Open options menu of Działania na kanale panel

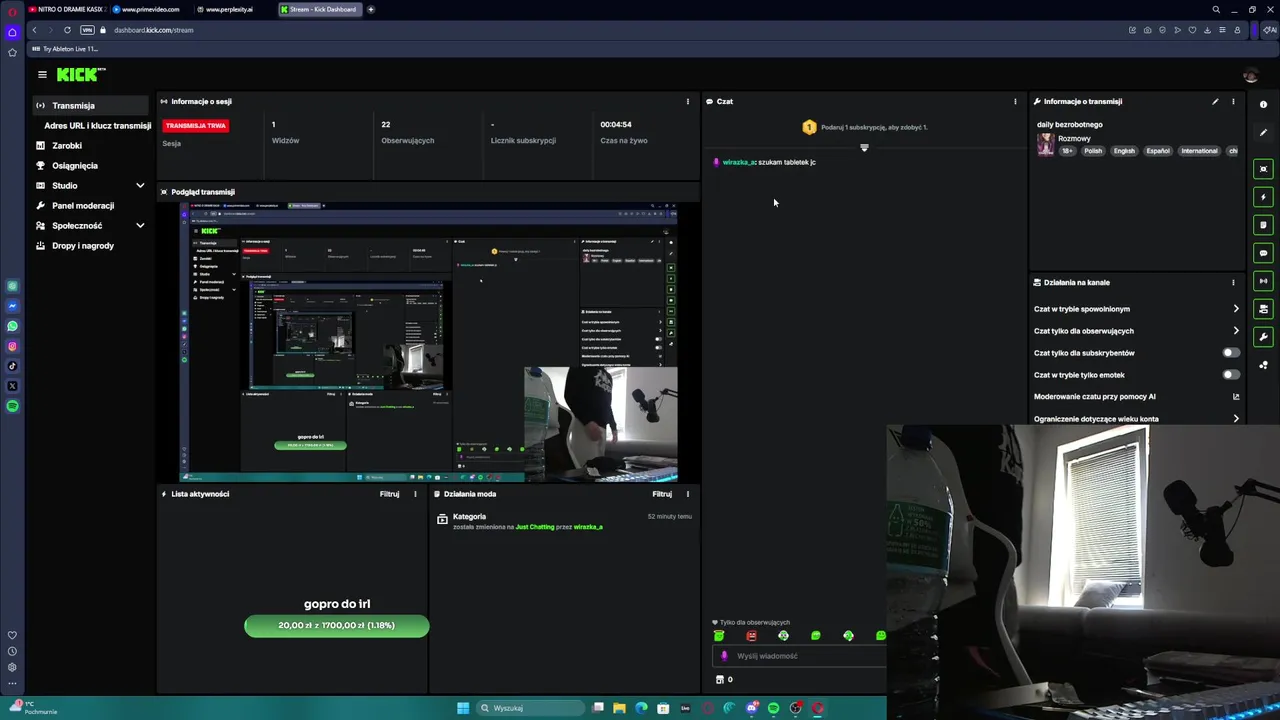(1233, 282)
